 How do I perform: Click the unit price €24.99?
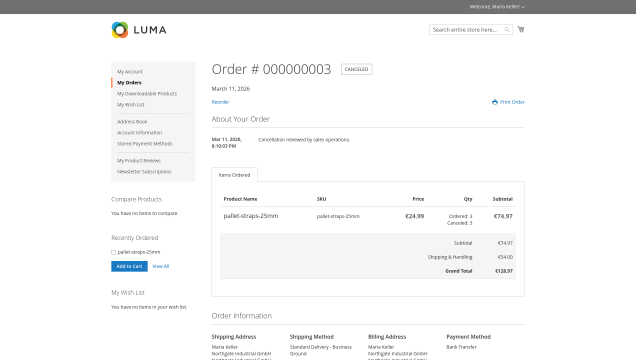(x=415, y=216)
